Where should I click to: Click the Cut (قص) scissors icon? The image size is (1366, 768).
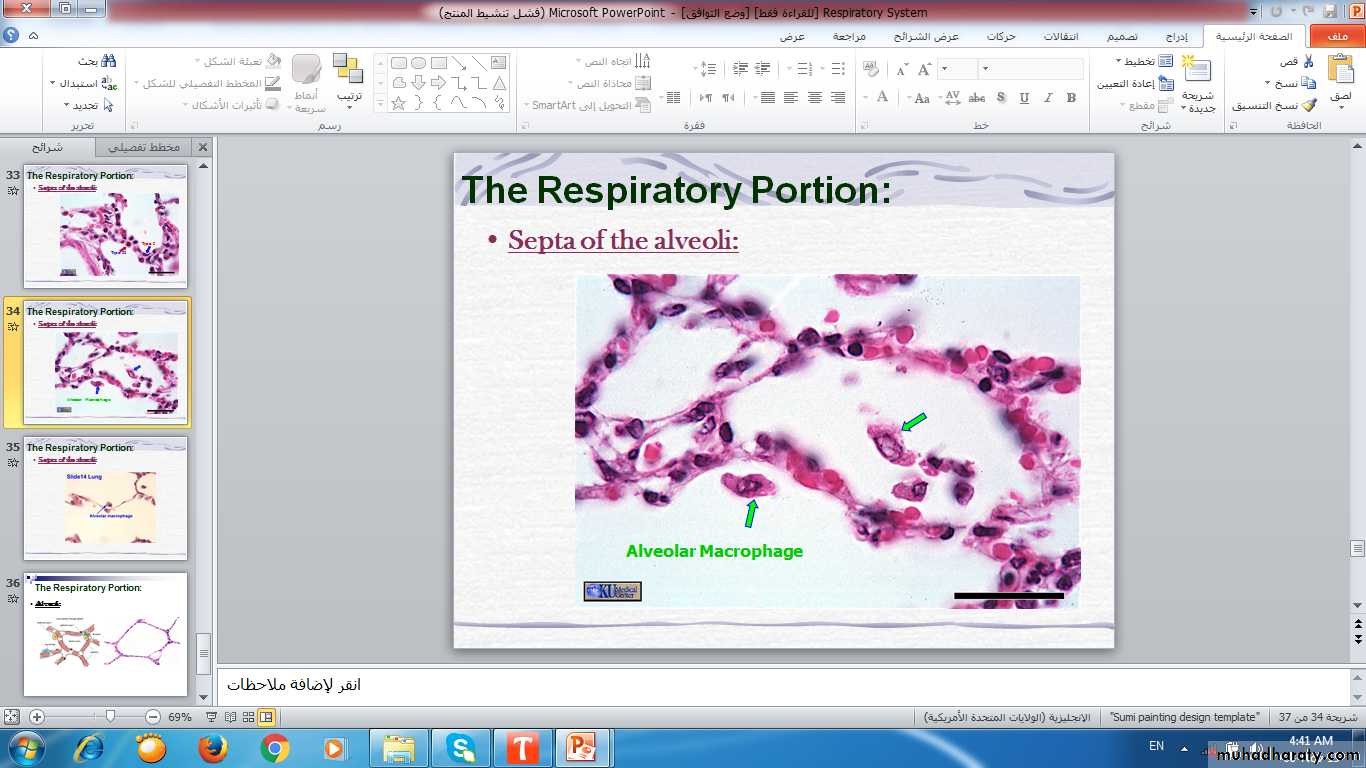[x=1308, y=62]
